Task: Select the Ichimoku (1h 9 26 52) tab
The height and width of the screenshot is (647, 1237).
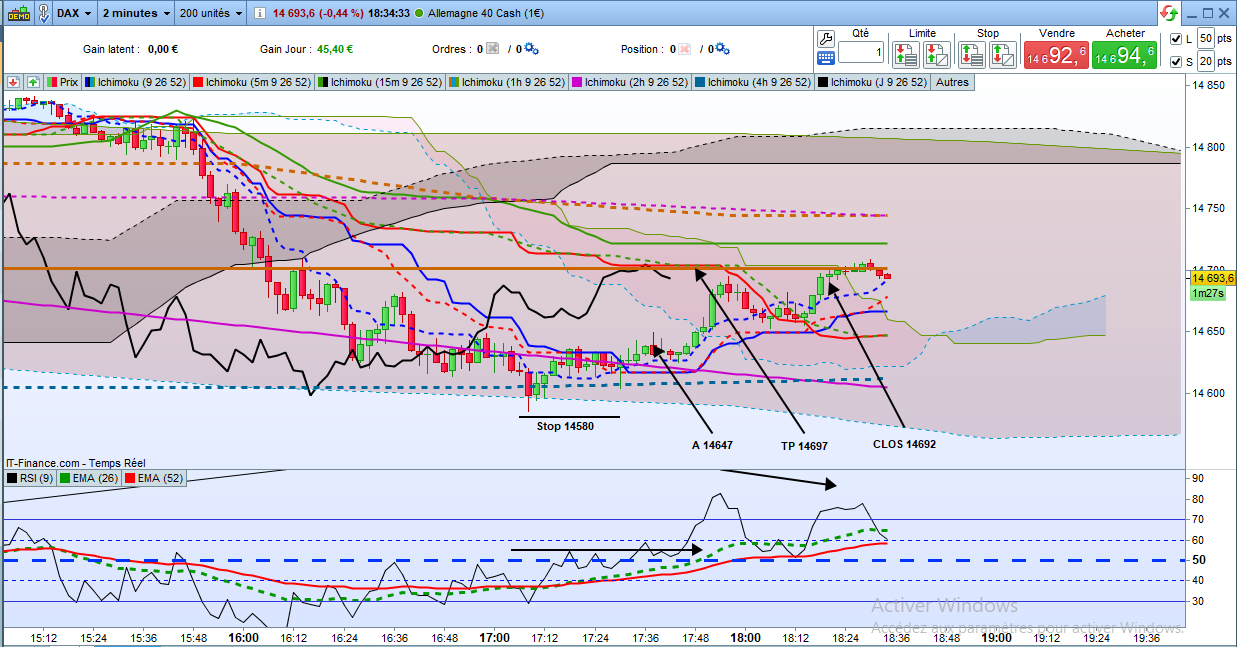Action: click(507, 82)
